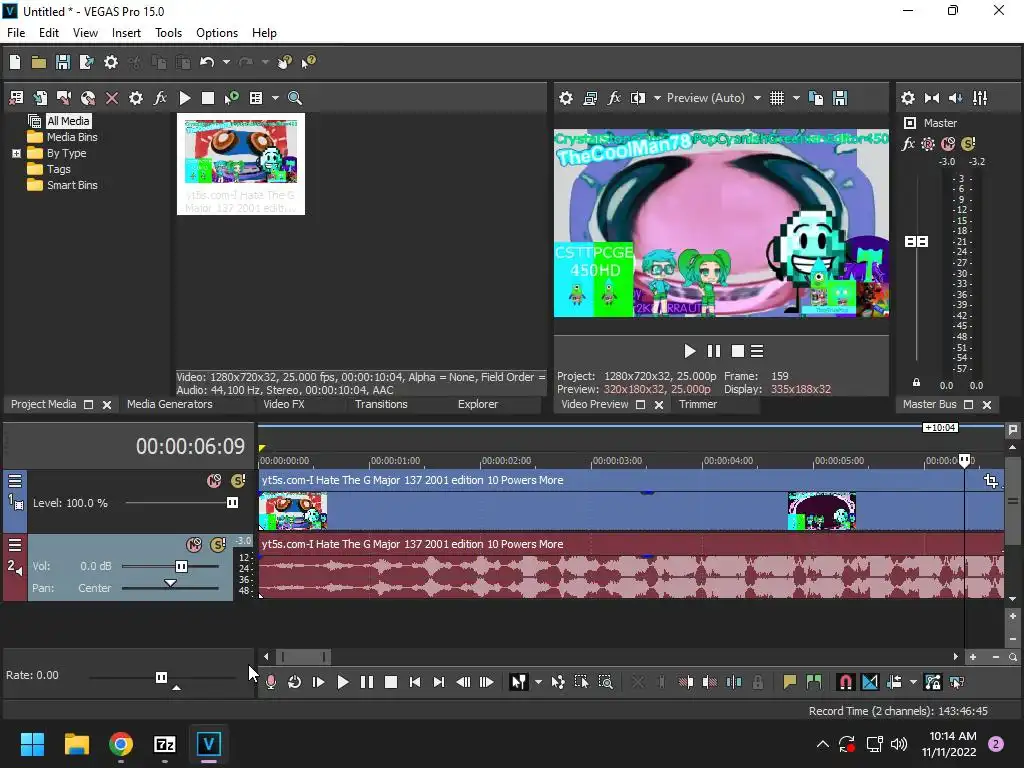
Task: Select the Media Bins folder
Action: point(72,137)
